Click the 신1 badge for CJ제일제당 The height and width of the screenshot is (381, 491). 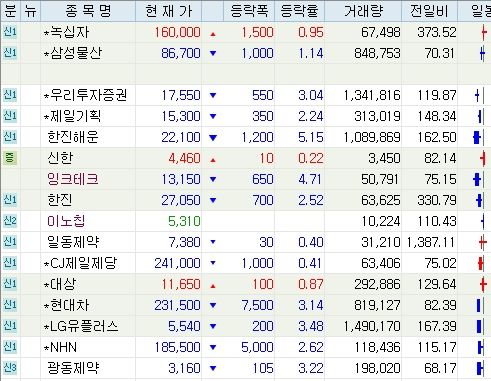point(10,263)
